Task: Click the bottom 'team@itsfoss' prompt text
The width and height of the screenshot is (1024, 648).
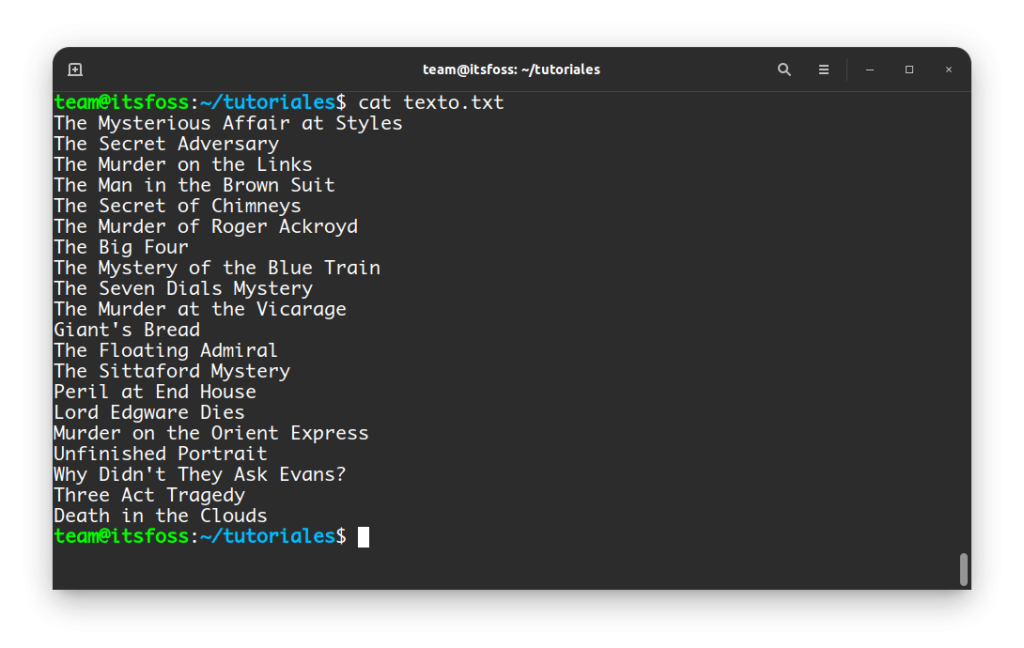Action: [x=121, y=536]
